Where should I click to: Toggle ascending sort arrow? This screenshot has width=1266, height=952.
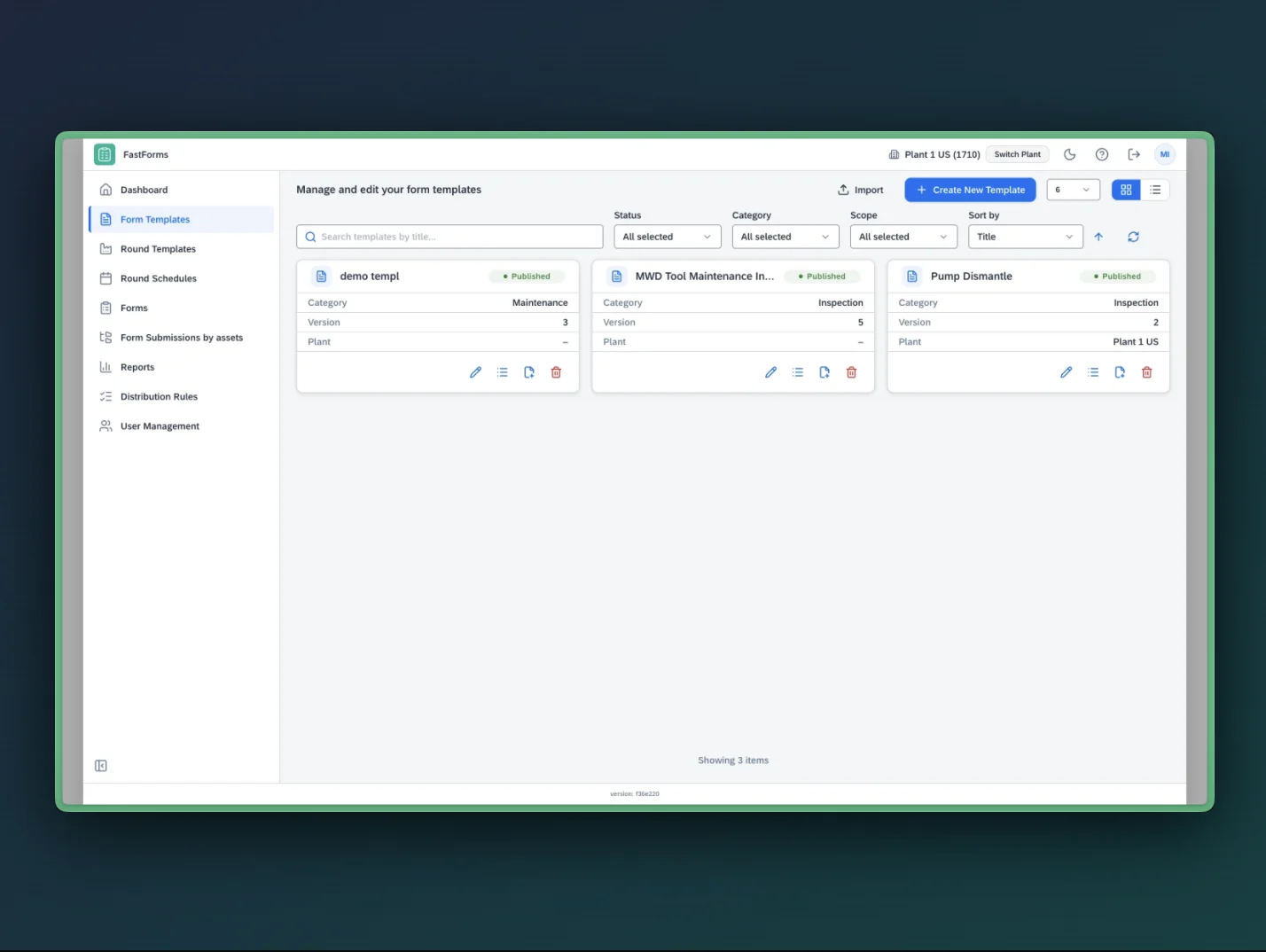1098,237
